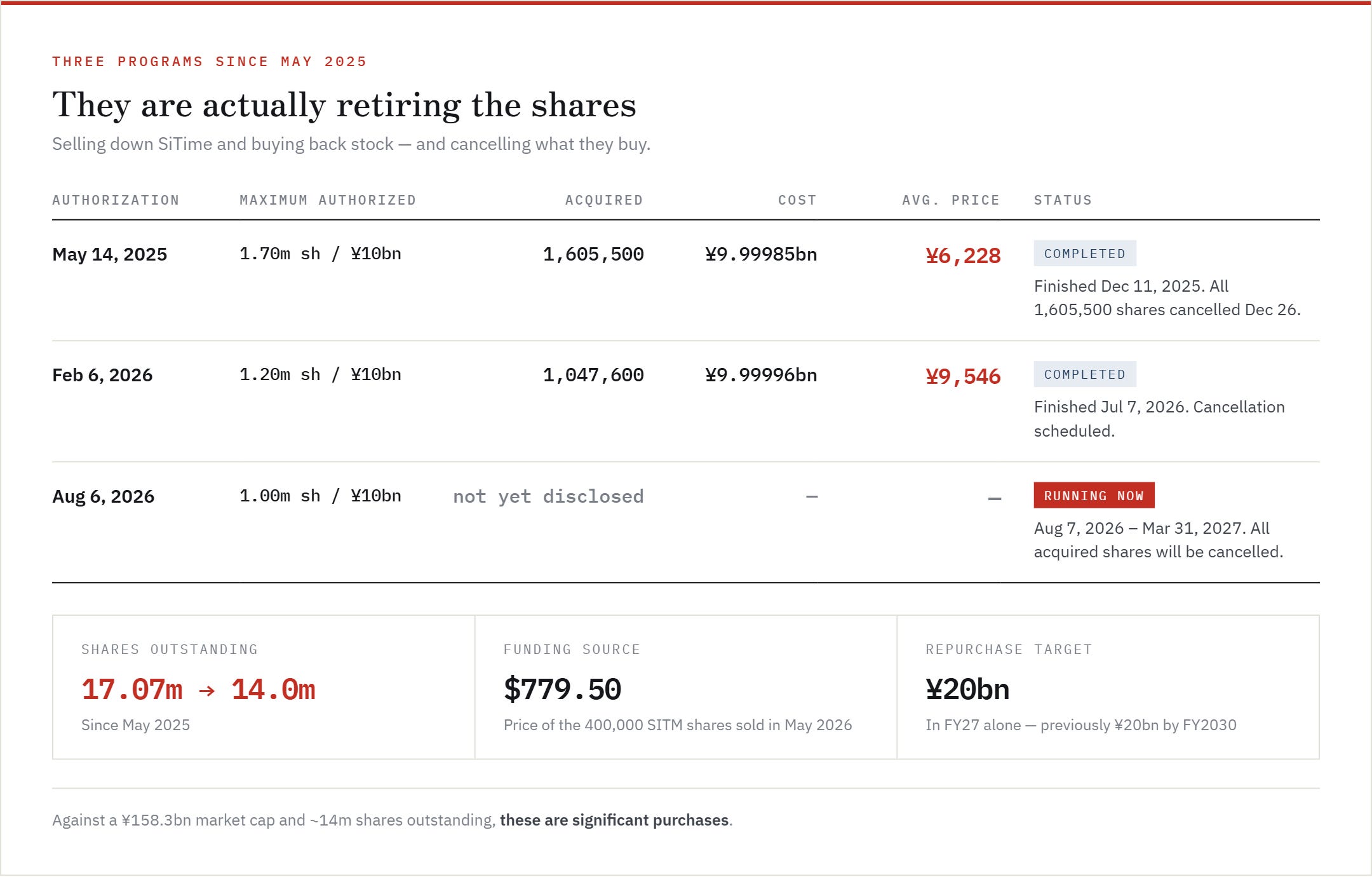Click the cost value '¥9.99985bn'
Screen dimensions: 1372x877
761,254
